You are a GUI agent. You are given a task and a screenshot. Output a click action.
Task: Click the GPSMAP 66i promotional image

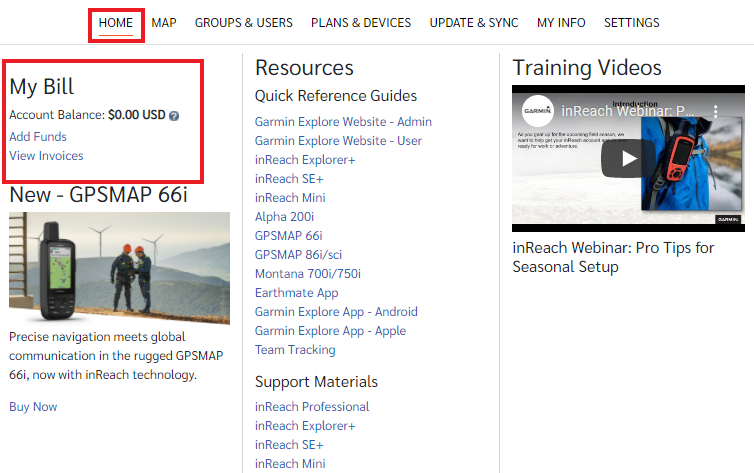pyautogui.click(x=119, y=268)
